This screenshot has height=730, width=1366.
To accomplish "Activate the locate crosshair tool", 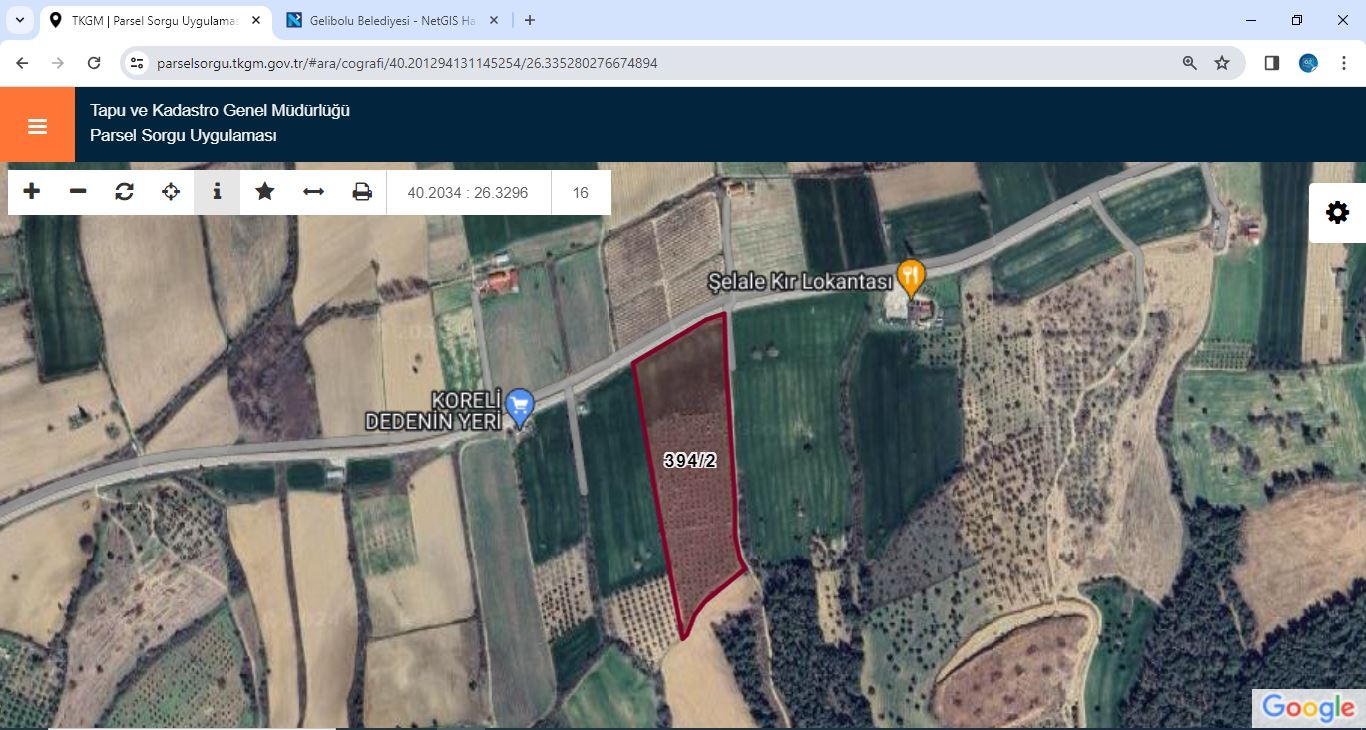I will click(171, 191).
